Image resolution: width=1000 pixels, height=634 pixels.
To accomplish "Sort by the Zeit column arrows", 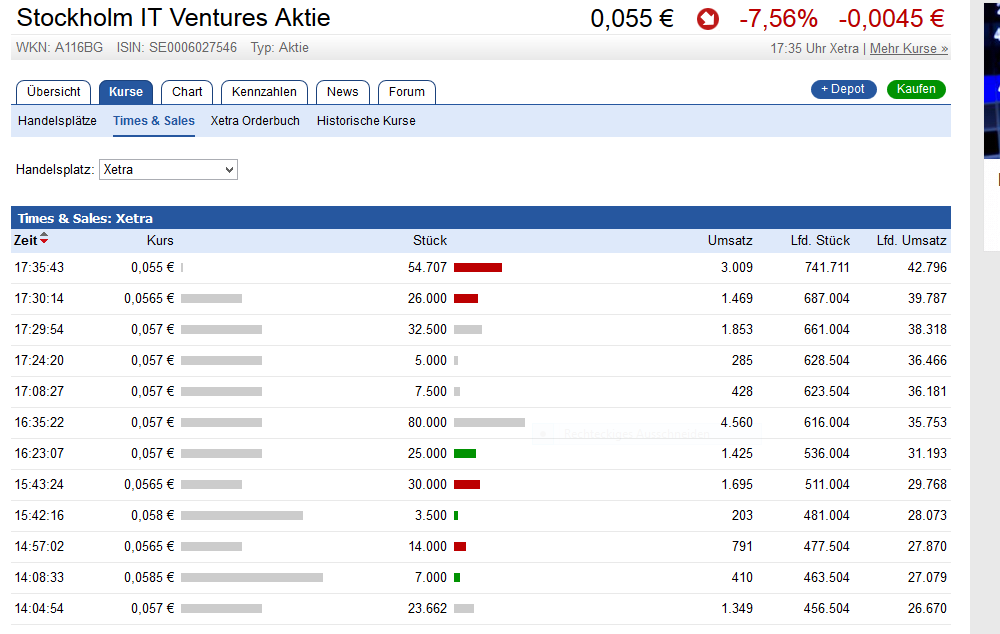I will point(44,240).
